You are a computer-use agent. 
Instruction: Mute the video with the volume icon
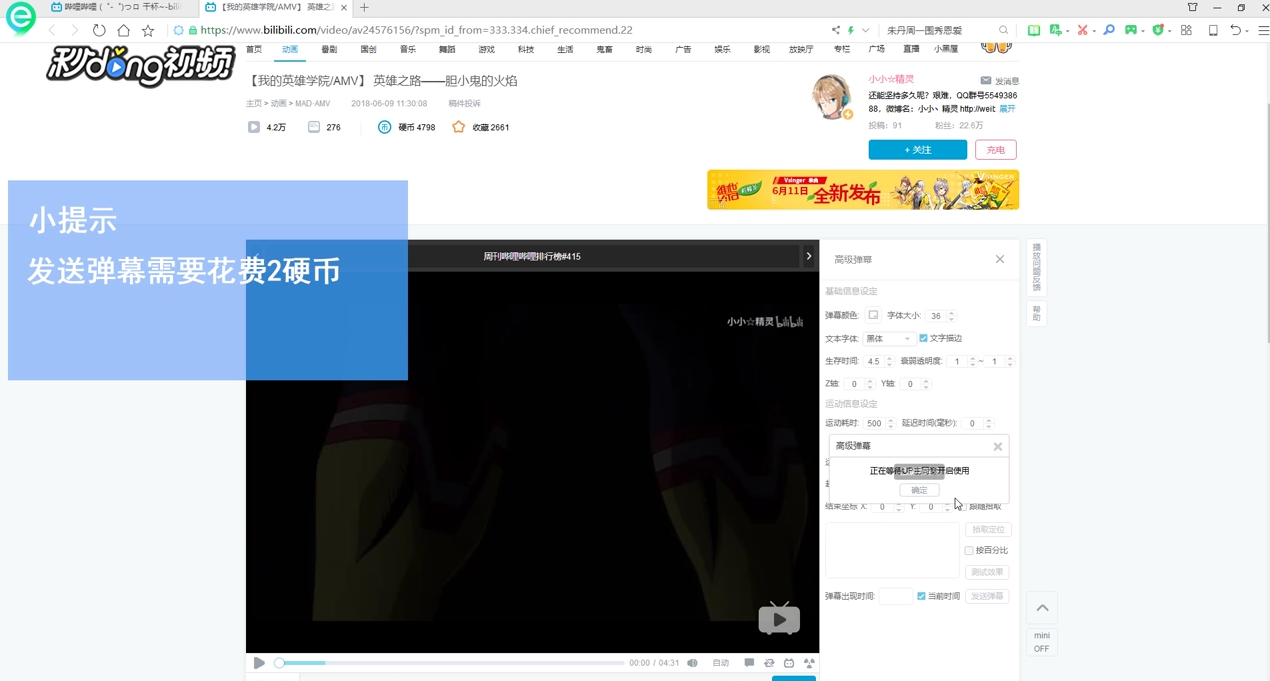pos(692,663)
